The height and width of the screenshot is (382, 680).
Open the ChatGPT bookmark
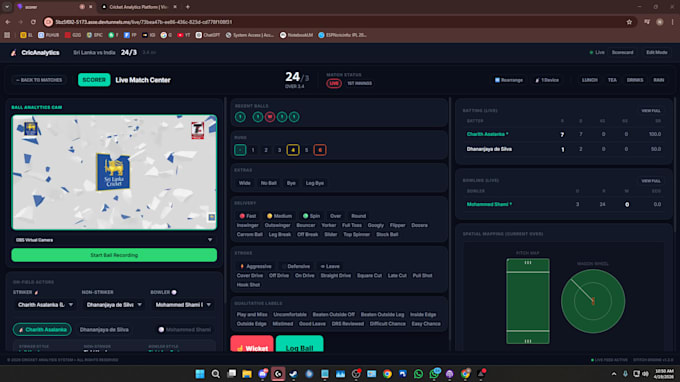point(208,35)
